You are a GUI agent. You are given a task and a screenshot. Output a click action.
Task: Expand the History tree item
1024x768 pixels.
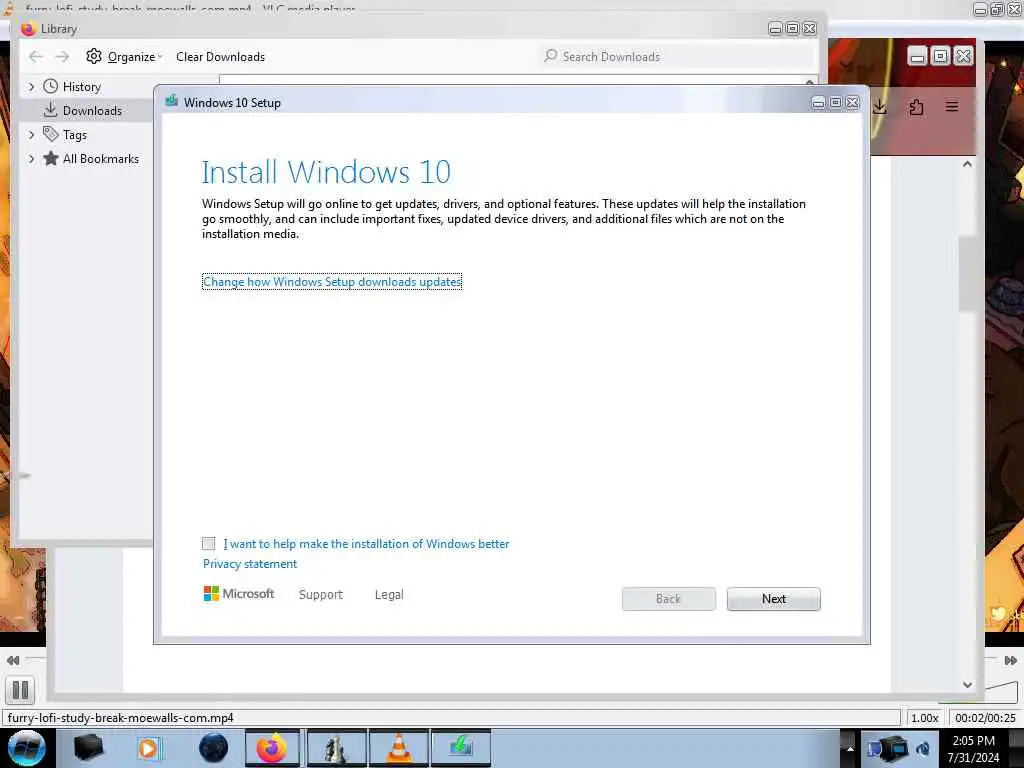coord(31,86)
